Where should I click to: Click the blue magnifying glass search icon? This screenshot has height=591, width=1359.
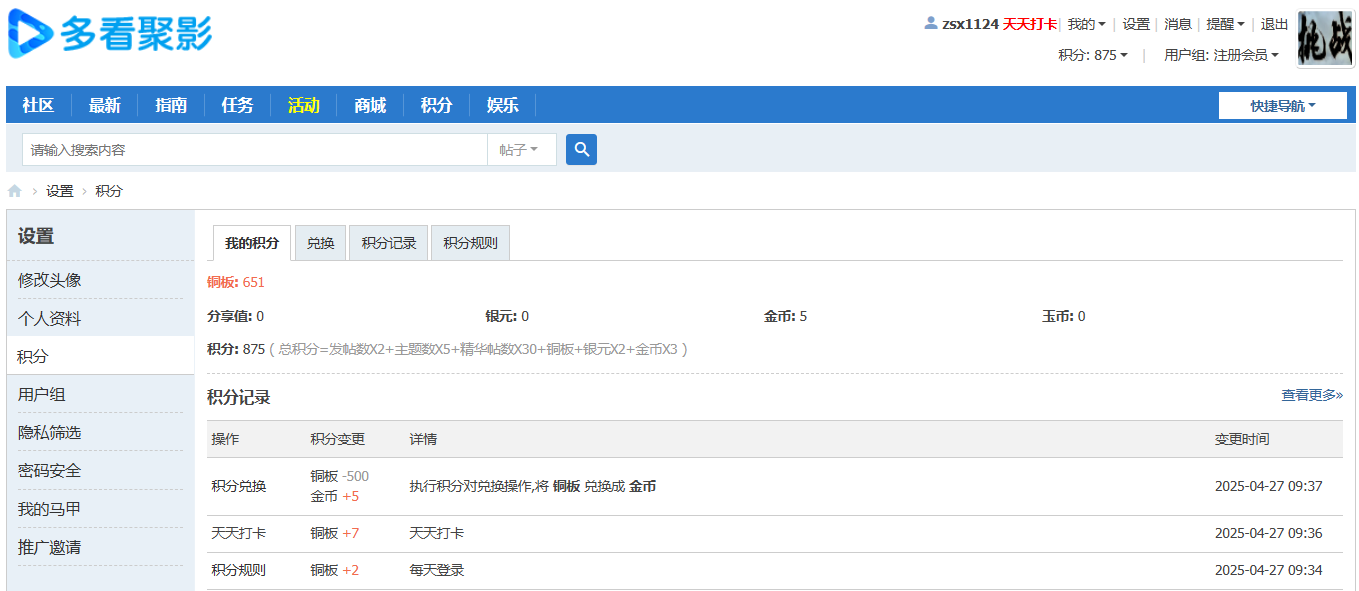[x=581, y=148]
